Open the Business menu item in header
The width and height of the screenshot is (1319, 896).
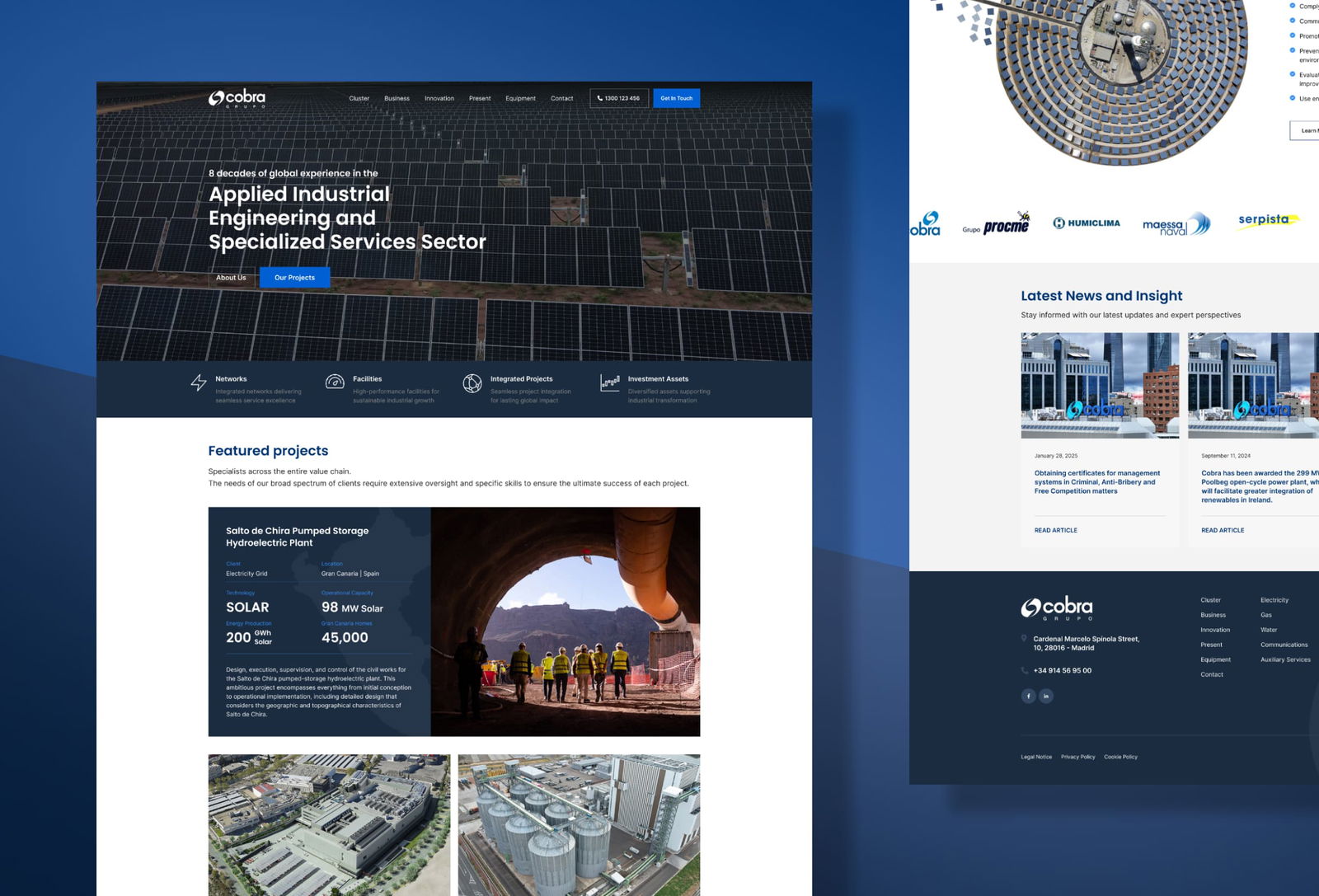pyautogui.click(x=397, y=98)
